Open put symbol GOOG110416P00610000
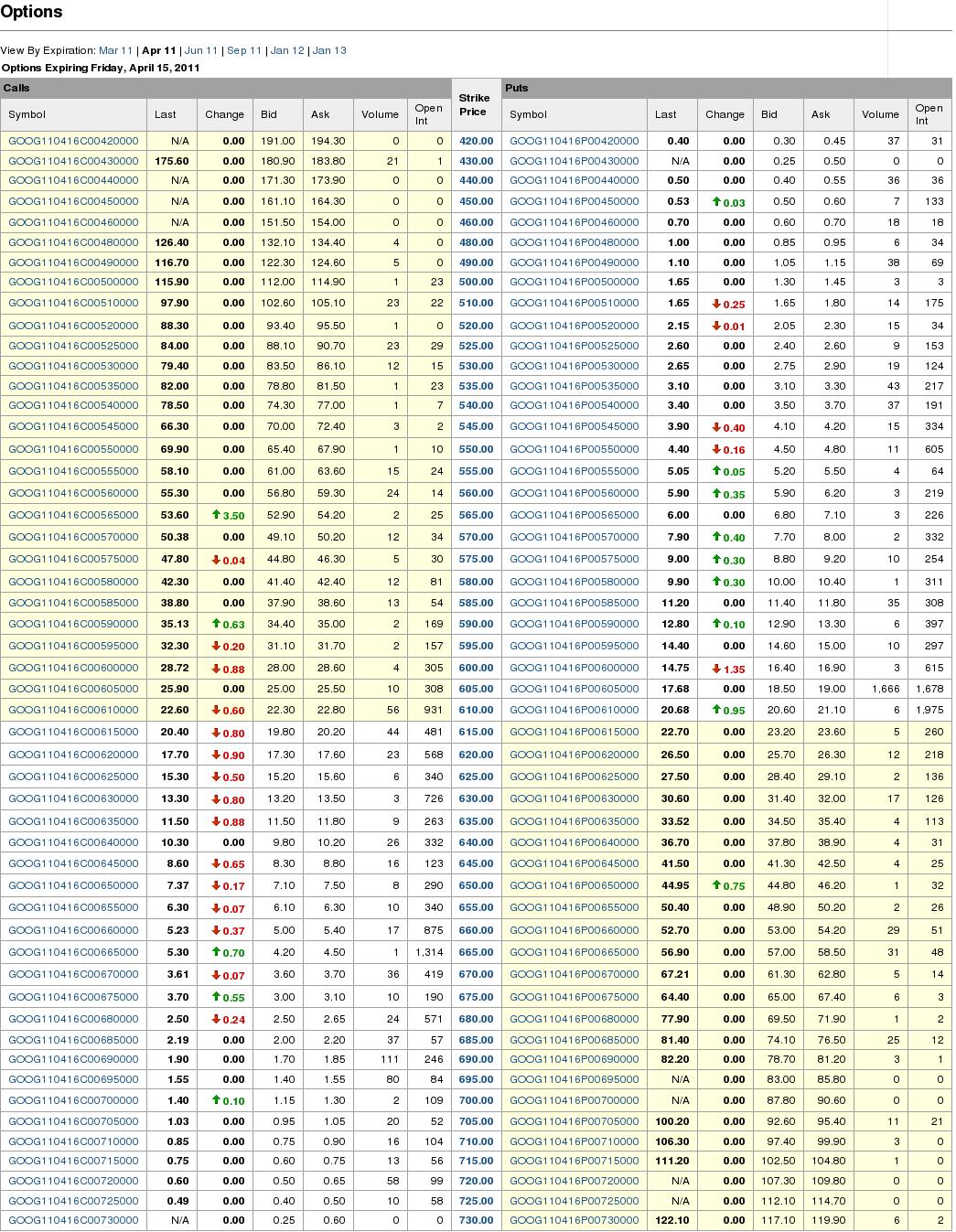 pos(575,710)
